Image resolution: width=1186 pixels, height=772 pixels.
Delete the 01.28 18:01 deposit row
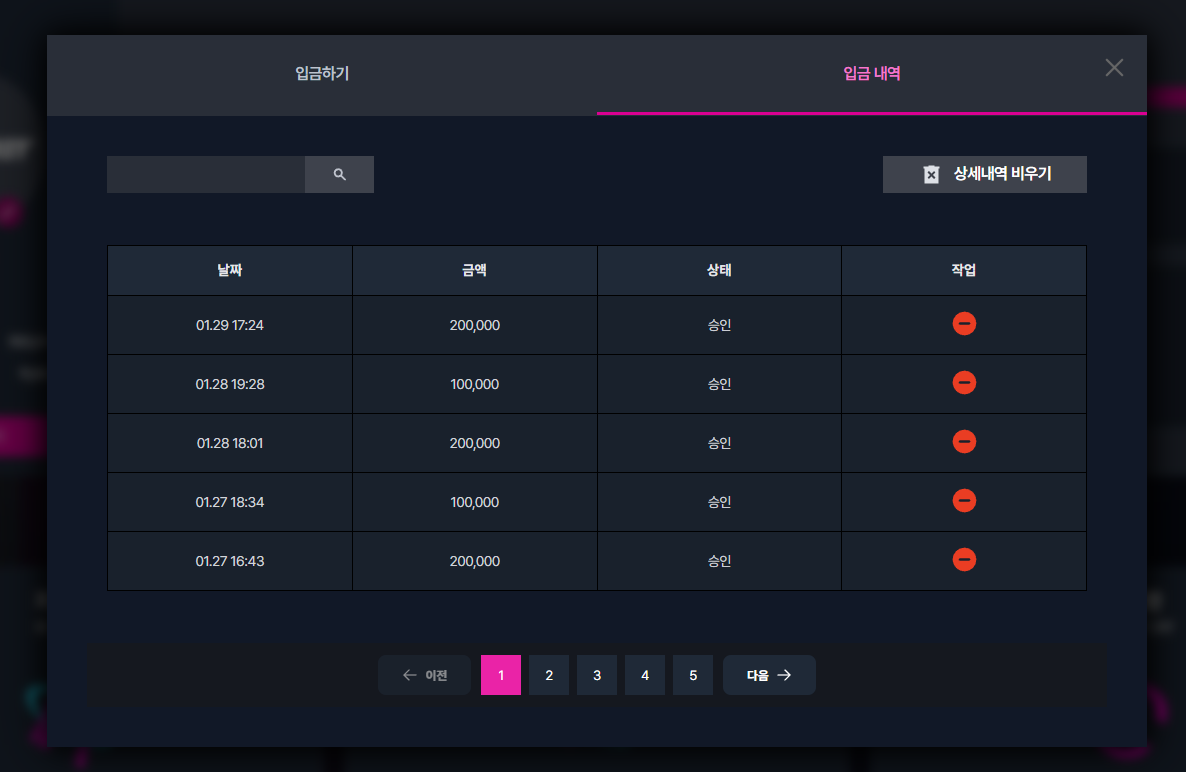(x=964, y=442)
